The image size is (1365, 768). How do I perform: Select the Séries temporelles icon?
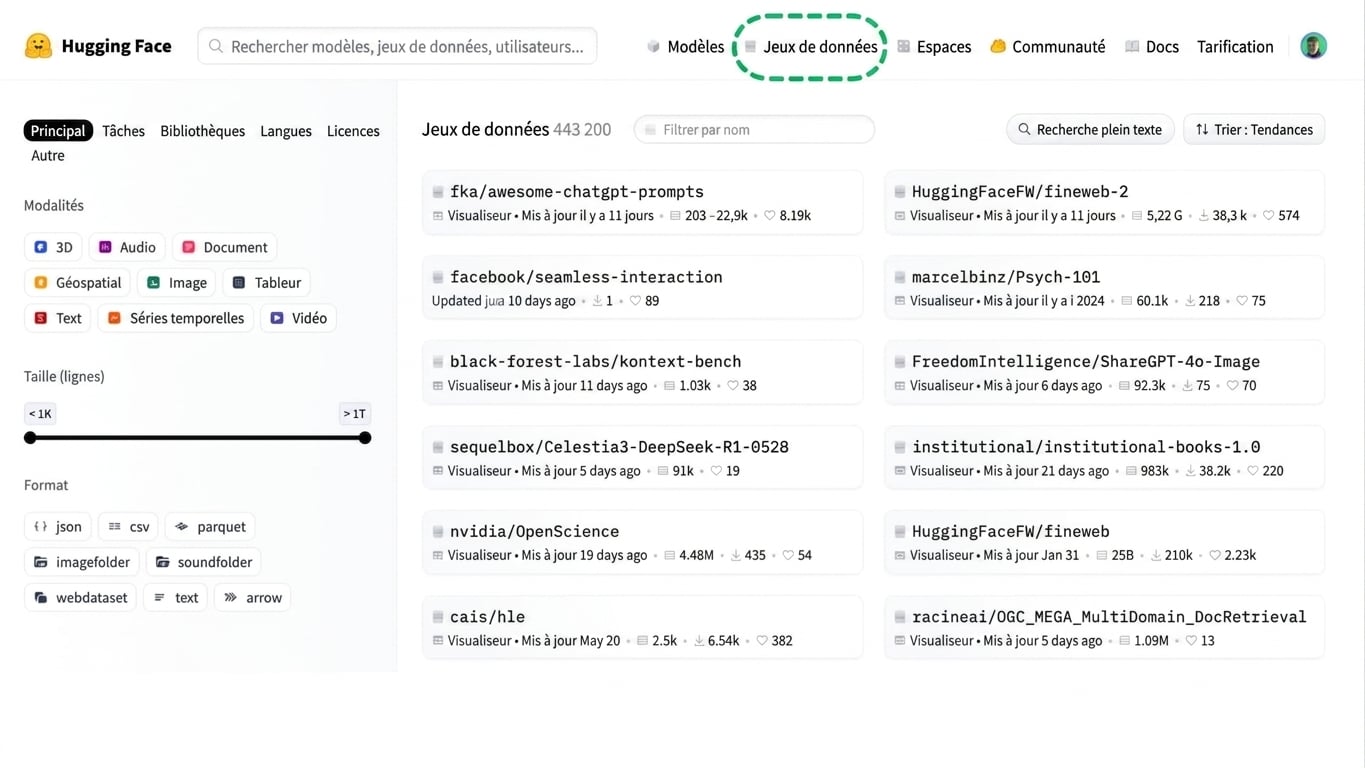[x=115, y=318]
